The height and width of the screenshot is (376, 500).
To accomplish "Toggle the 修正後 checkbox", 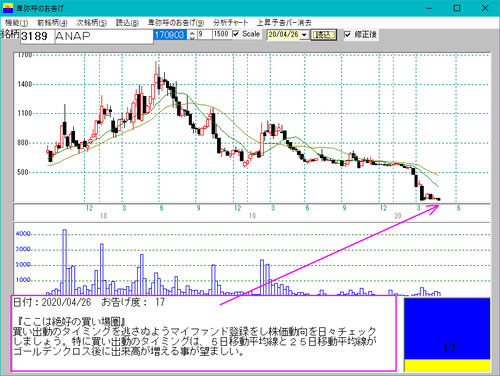I will tap(348, 34).
